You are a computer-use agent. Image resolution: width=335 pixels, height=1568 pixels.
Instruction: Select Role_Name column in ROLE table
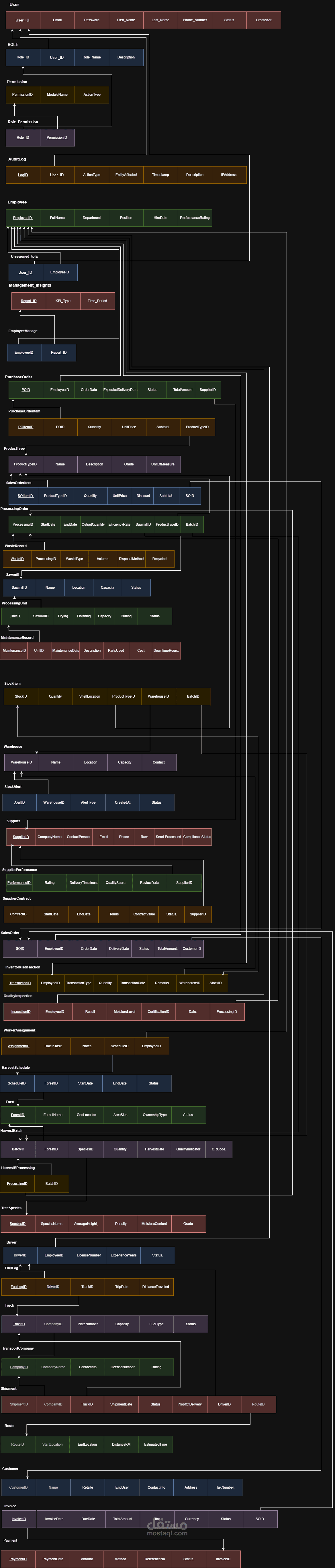(91, 57)
